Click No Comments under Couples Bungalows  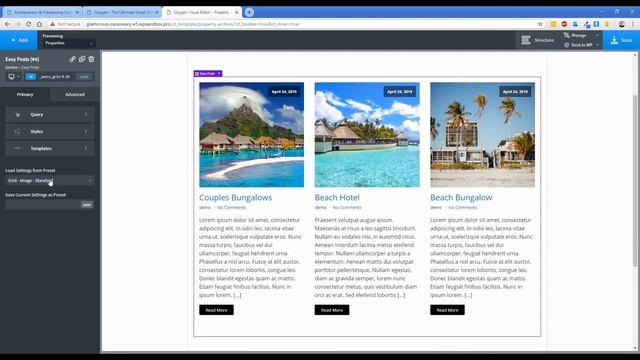point(231,207)
